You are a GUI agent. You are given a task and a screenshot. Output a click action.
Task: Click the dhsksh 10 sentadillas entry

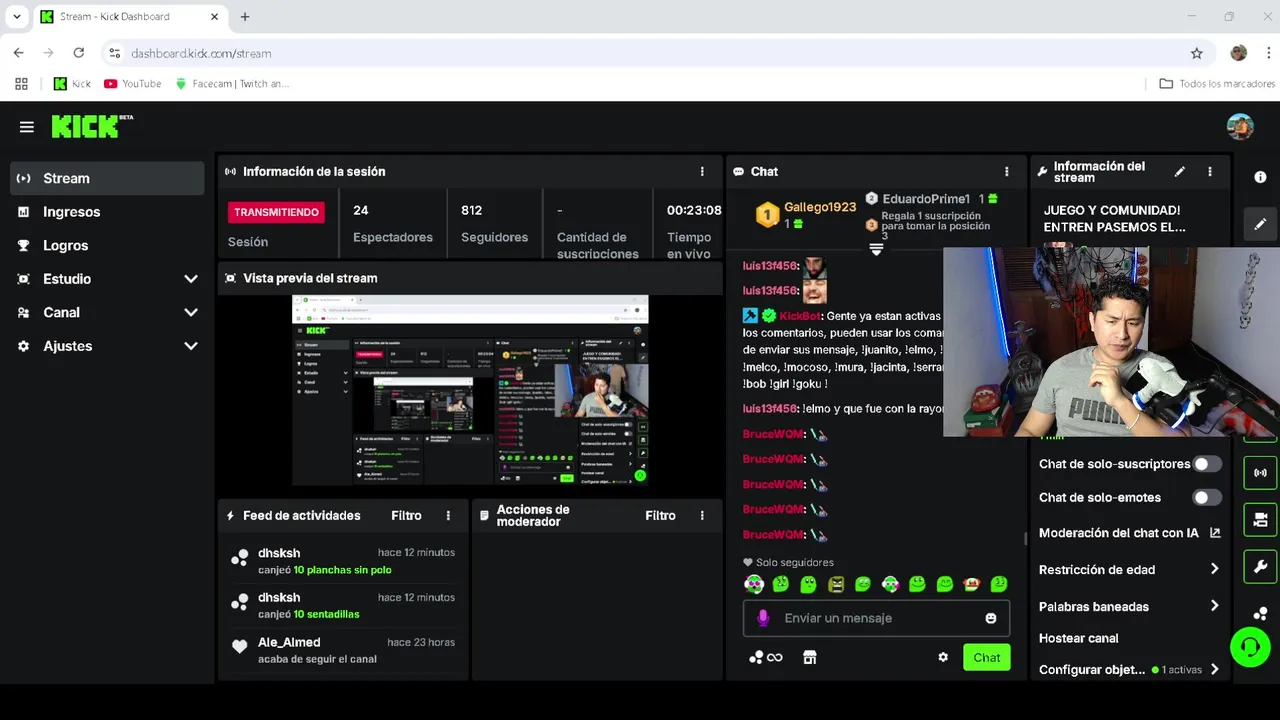click(342, 606)
